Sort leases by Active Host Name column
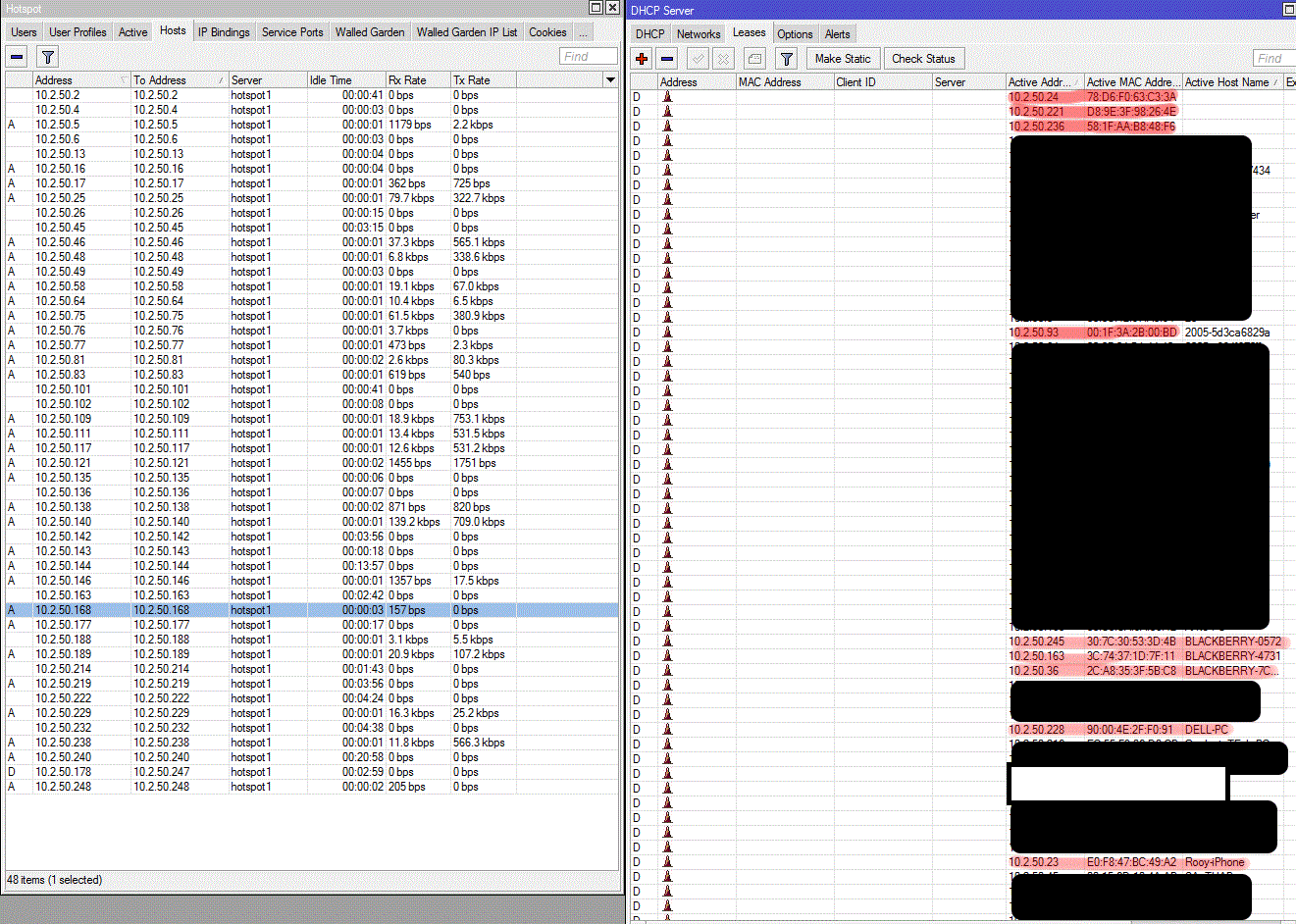The image size is (1296, 924). (x=1232, y=82)
